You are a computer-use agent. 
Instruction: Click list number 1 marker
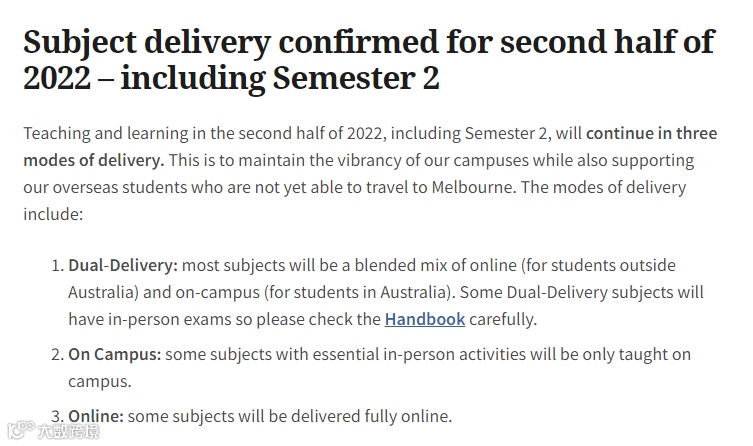click(57, 265)
